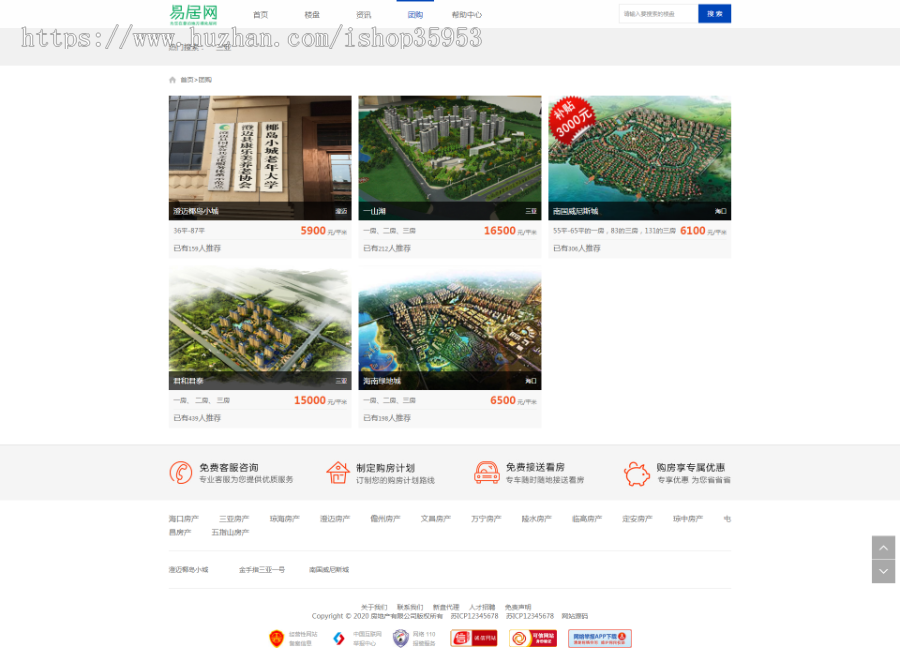
Task: Open the 海口房产 footer link
Action: [184, 519]
